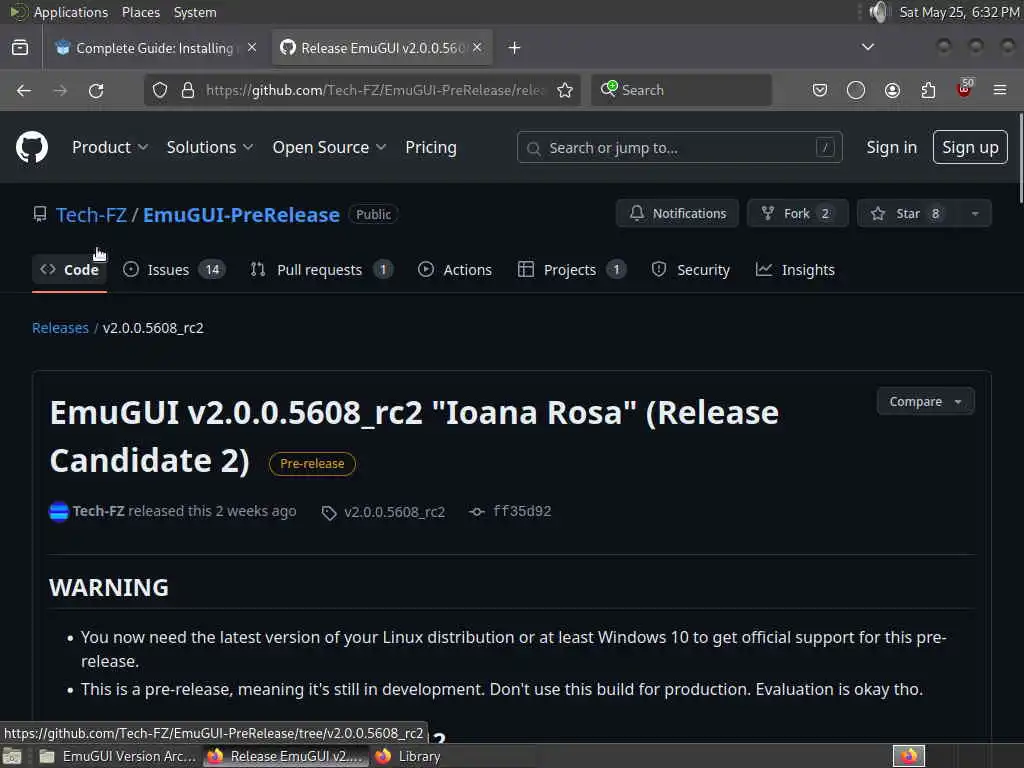Reload the page with refresh icon
This screenshot has width=1024, height=768.
96,90
